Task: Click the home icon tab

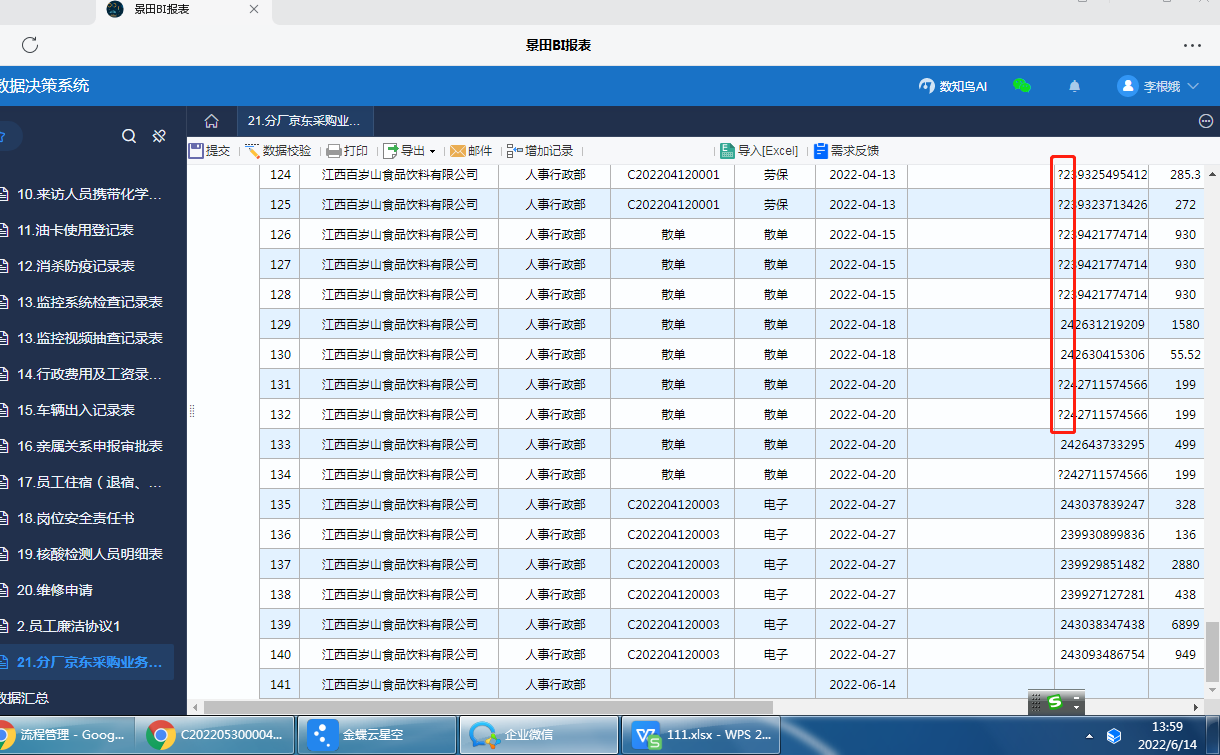Action: coord(211,121)
